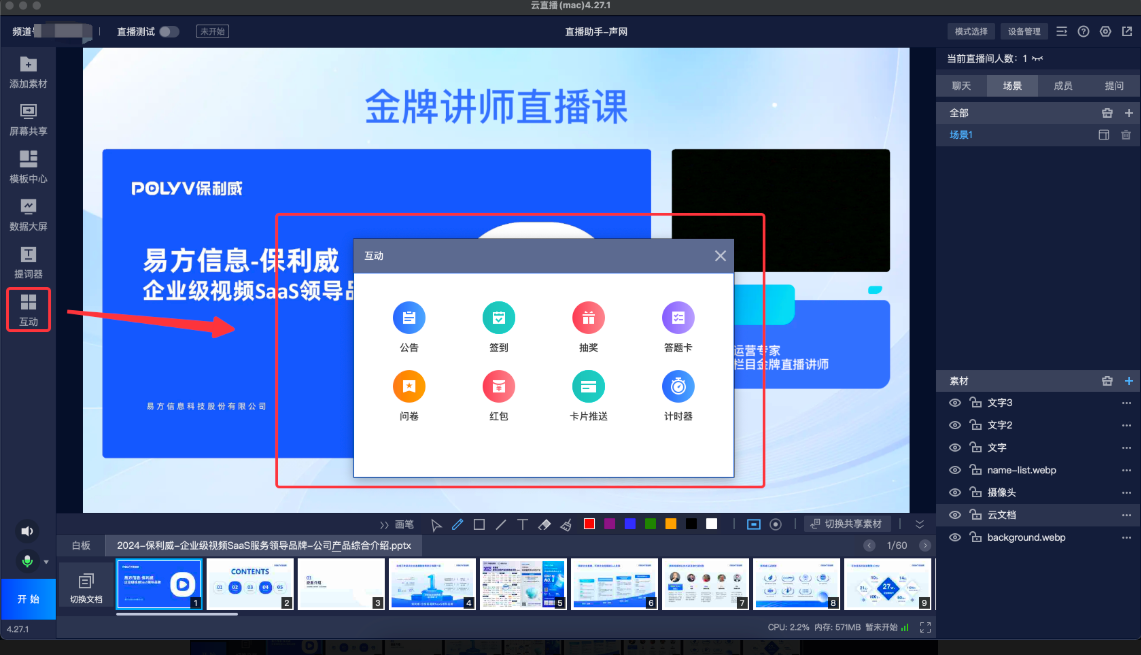Collapse the 画笔 toolbar with left chevrons
This screenshot has width=1141, height=655.
click(384, 525)
